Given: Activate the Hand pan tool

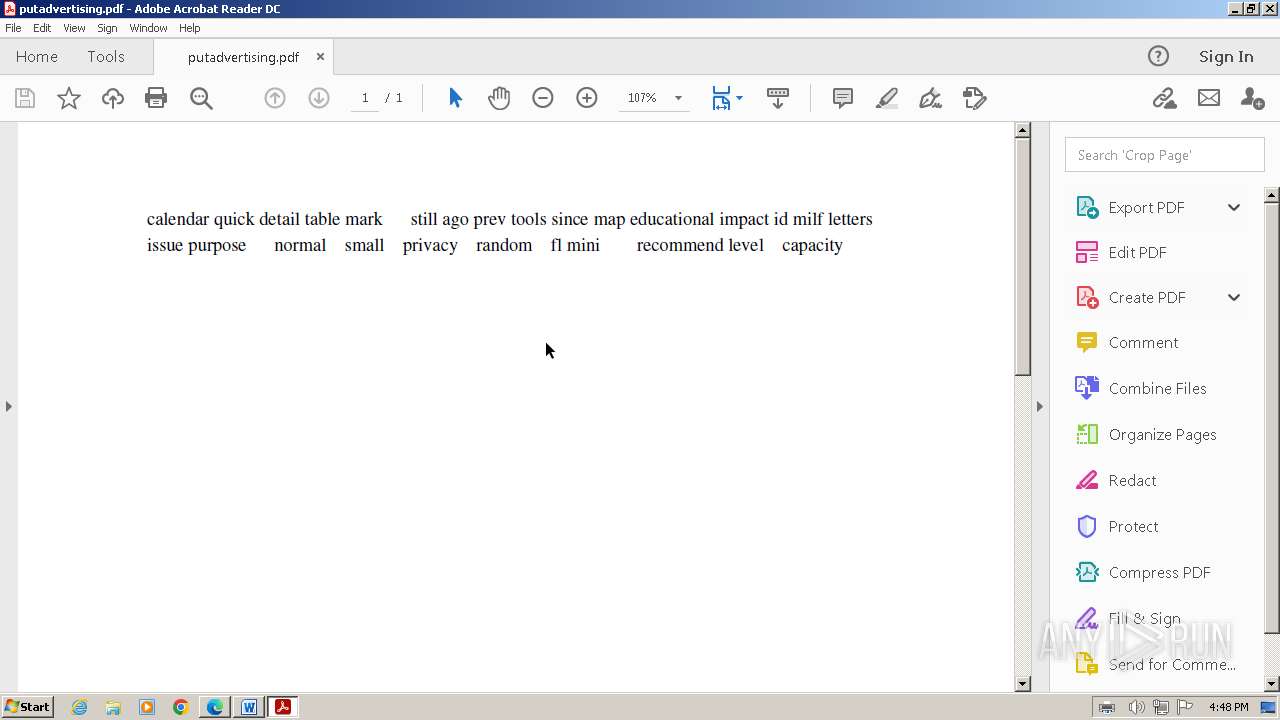Looking at the screenshot, I should click(499, 98).
